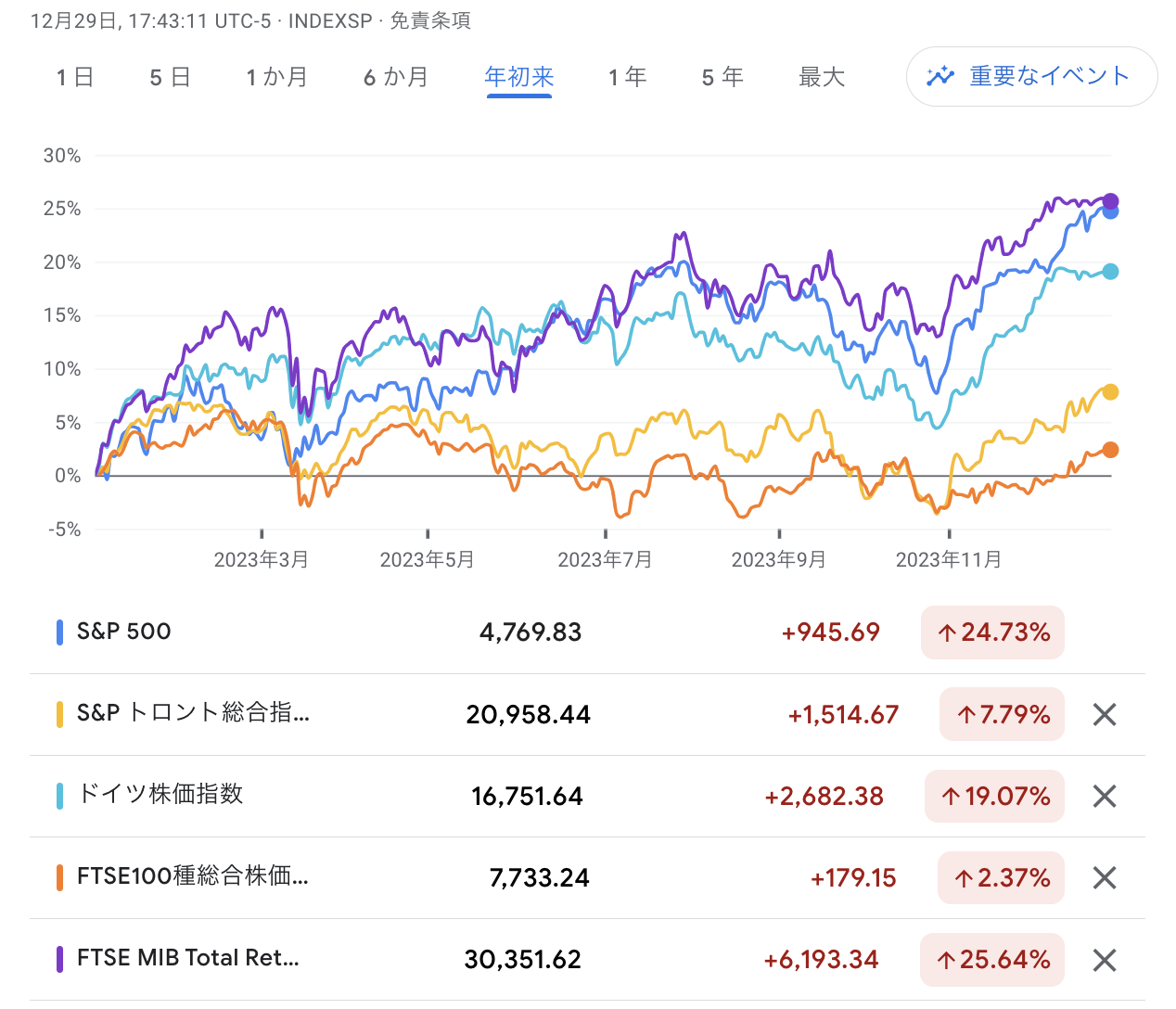The image size is (1176, 1009).
Task: Click the 2023年5月 axis label
Action: pos(428,559)
